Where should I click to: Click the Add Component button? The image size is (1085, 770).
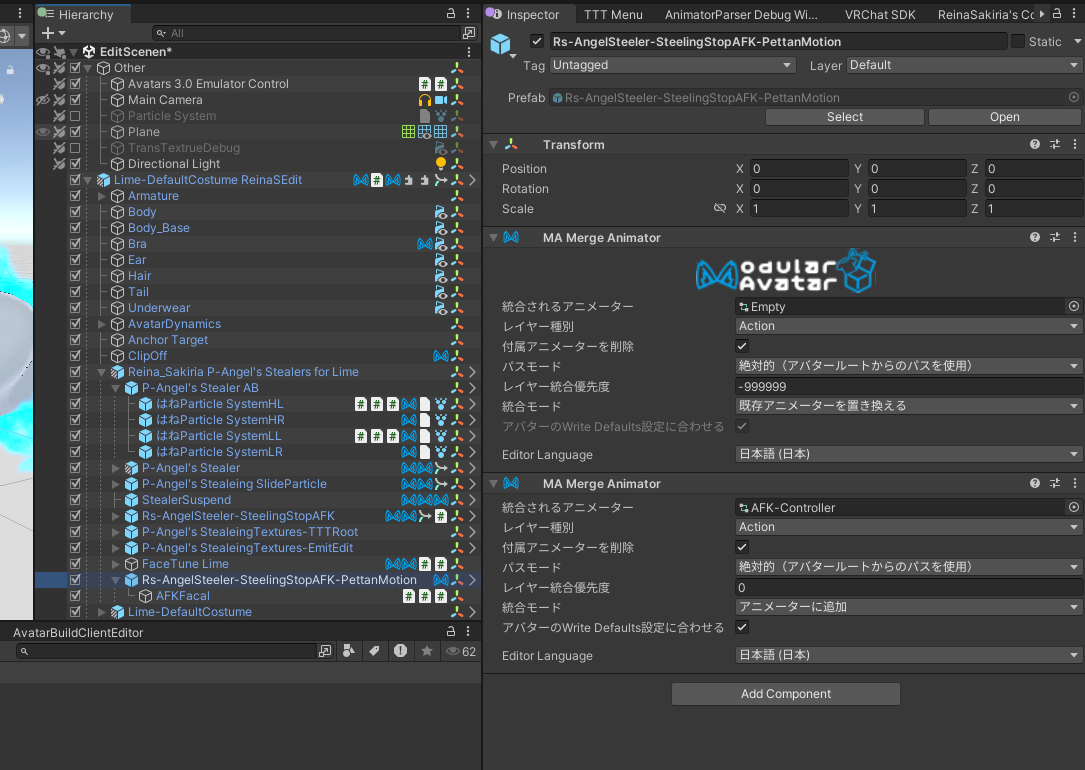(785, 693)
